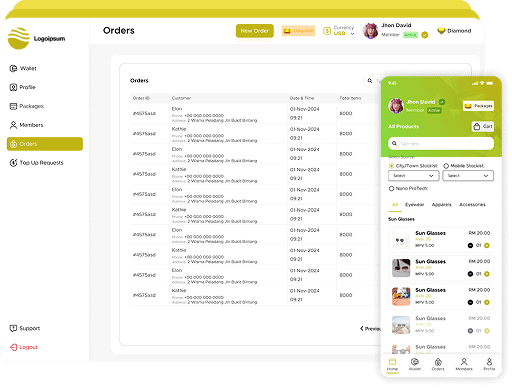The image size is (512, 388).
Task: Click the Previous pagination link
Action: 370,329
